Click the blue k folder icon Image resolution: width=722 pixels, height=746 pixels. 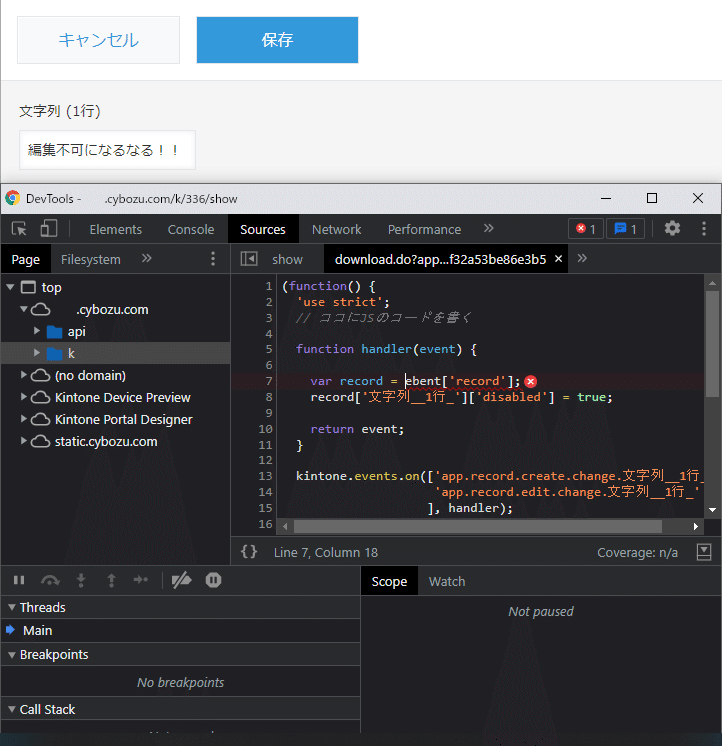click(55, 353)
